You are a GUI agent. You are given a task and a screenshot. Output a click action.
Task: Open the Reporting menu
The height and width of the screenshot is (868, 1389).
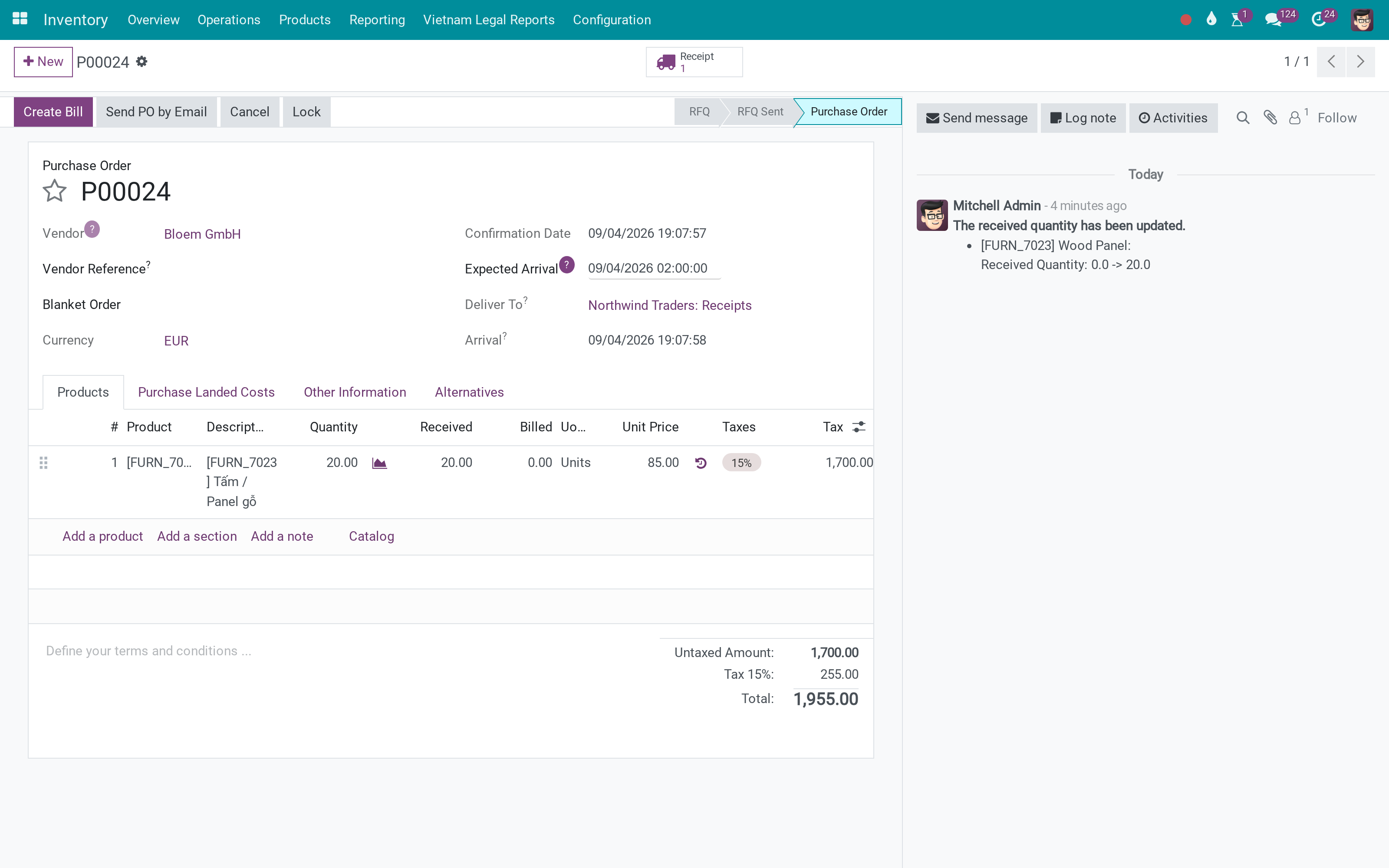(377, 20)
